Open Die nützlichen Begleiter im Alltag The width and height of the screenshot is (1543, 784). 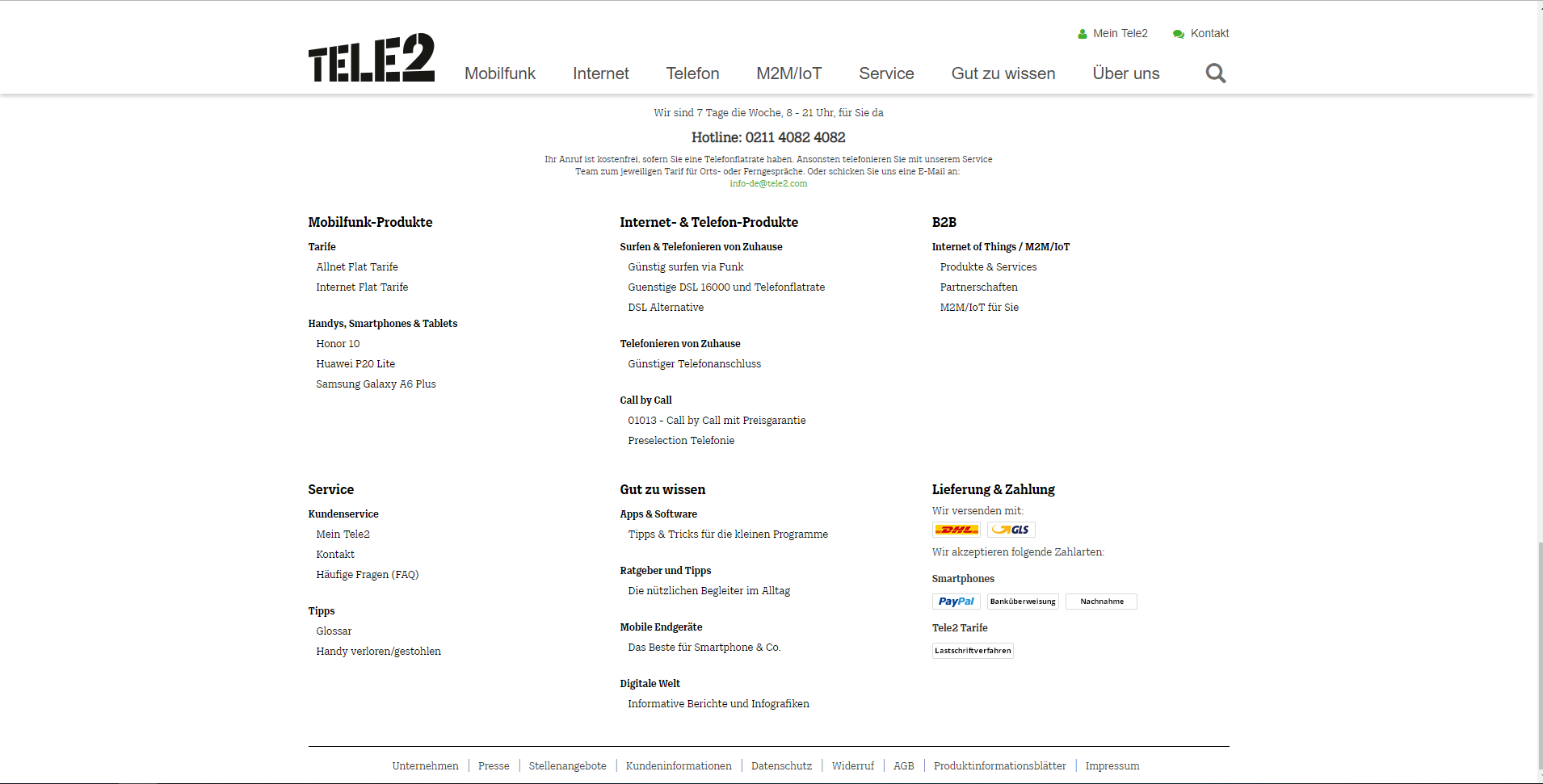click(x=708, y=591)
